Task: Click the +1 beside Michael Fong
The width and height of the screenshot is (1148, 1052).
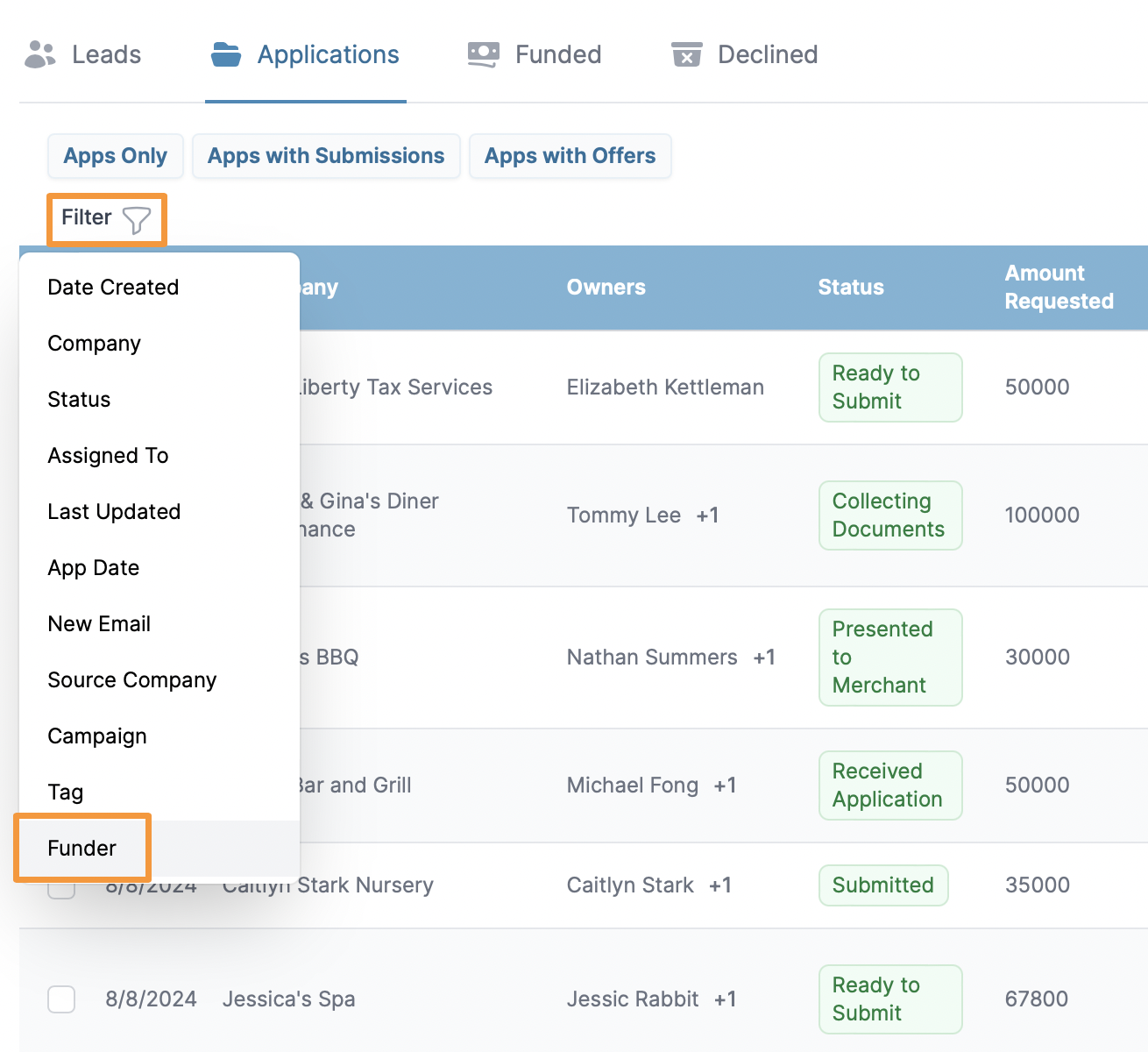Action: pyautogui.click(x=725, y=785)
